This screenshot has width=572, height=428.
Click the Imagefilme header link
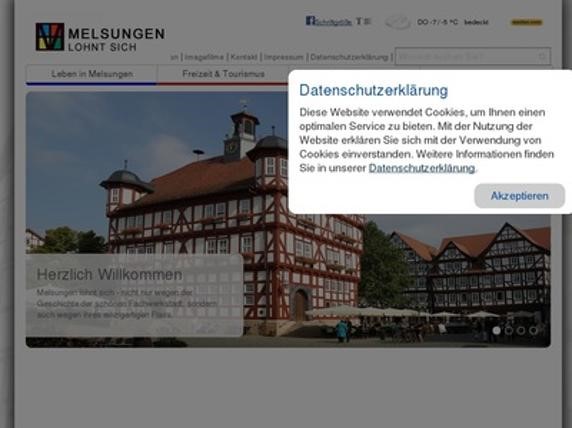tap(204, 57)
